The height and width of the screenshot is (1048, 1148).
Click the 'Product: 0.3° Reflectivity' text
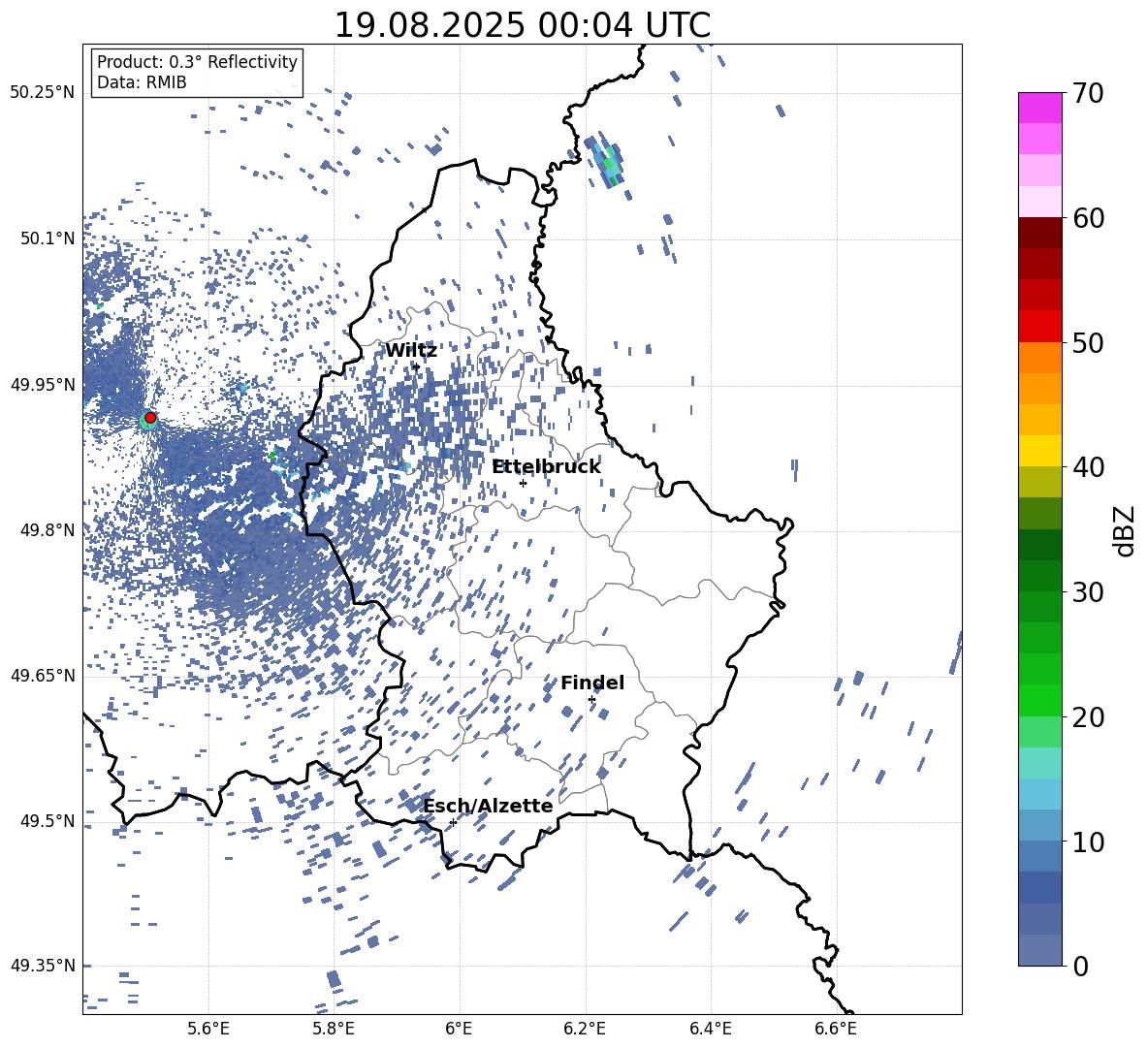197,61
